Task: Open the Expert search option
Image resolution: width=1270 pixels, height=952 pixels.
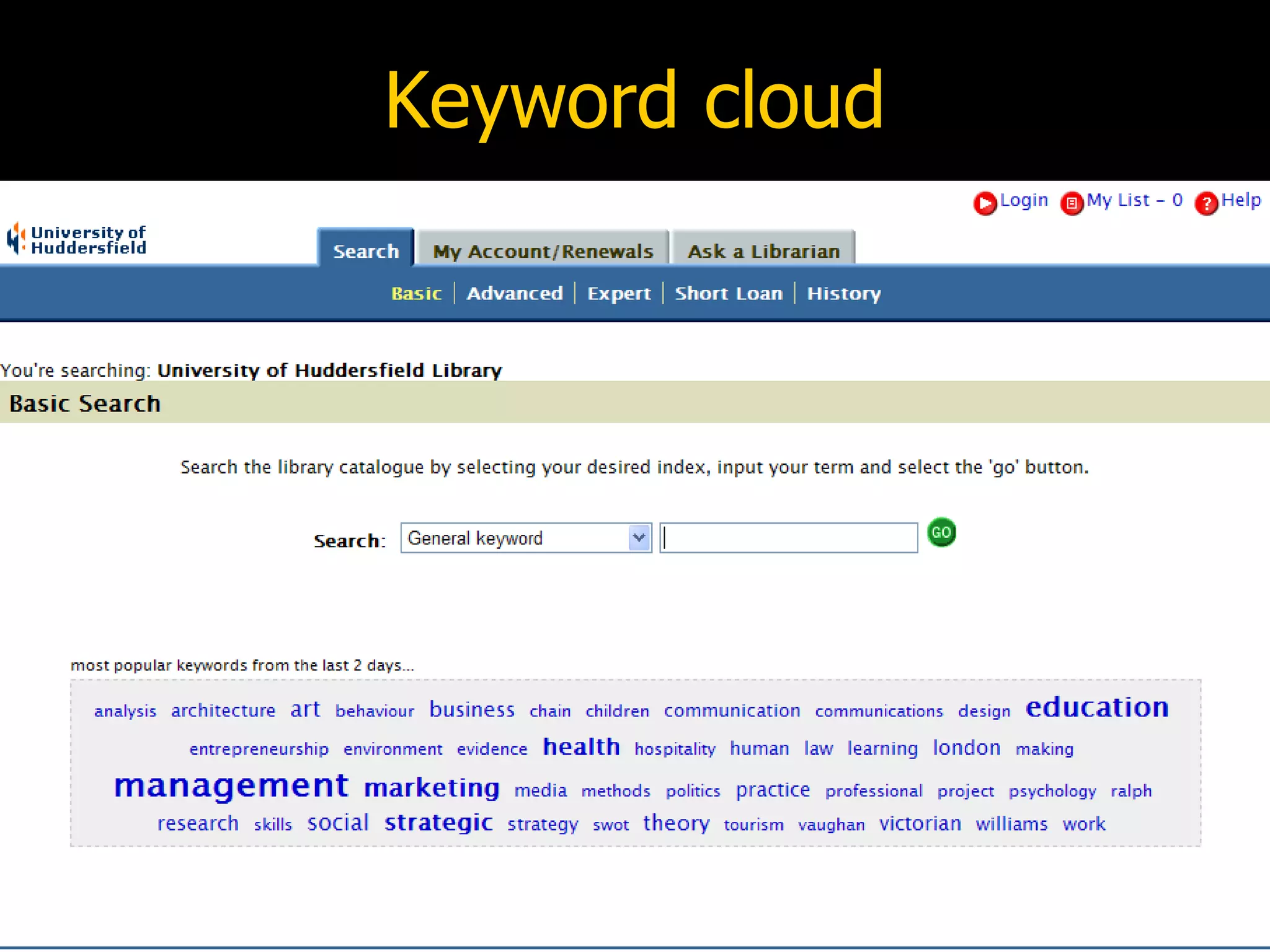Action: point(618,293)
